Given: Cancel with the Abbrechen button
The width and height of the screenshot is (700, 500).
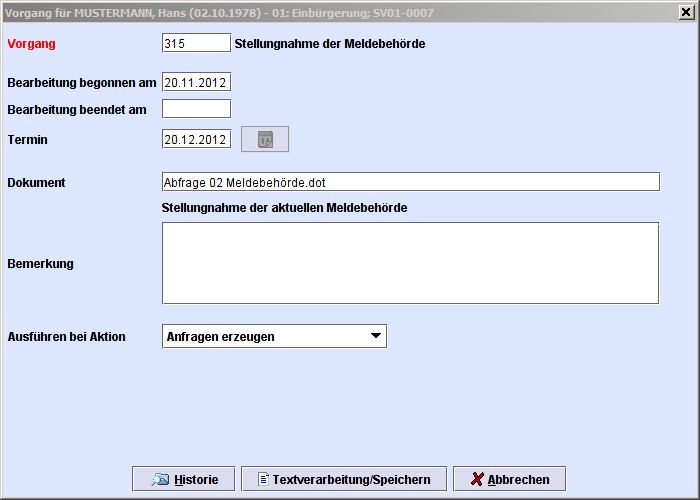Looking at the screenshot, I should [508, 479].
